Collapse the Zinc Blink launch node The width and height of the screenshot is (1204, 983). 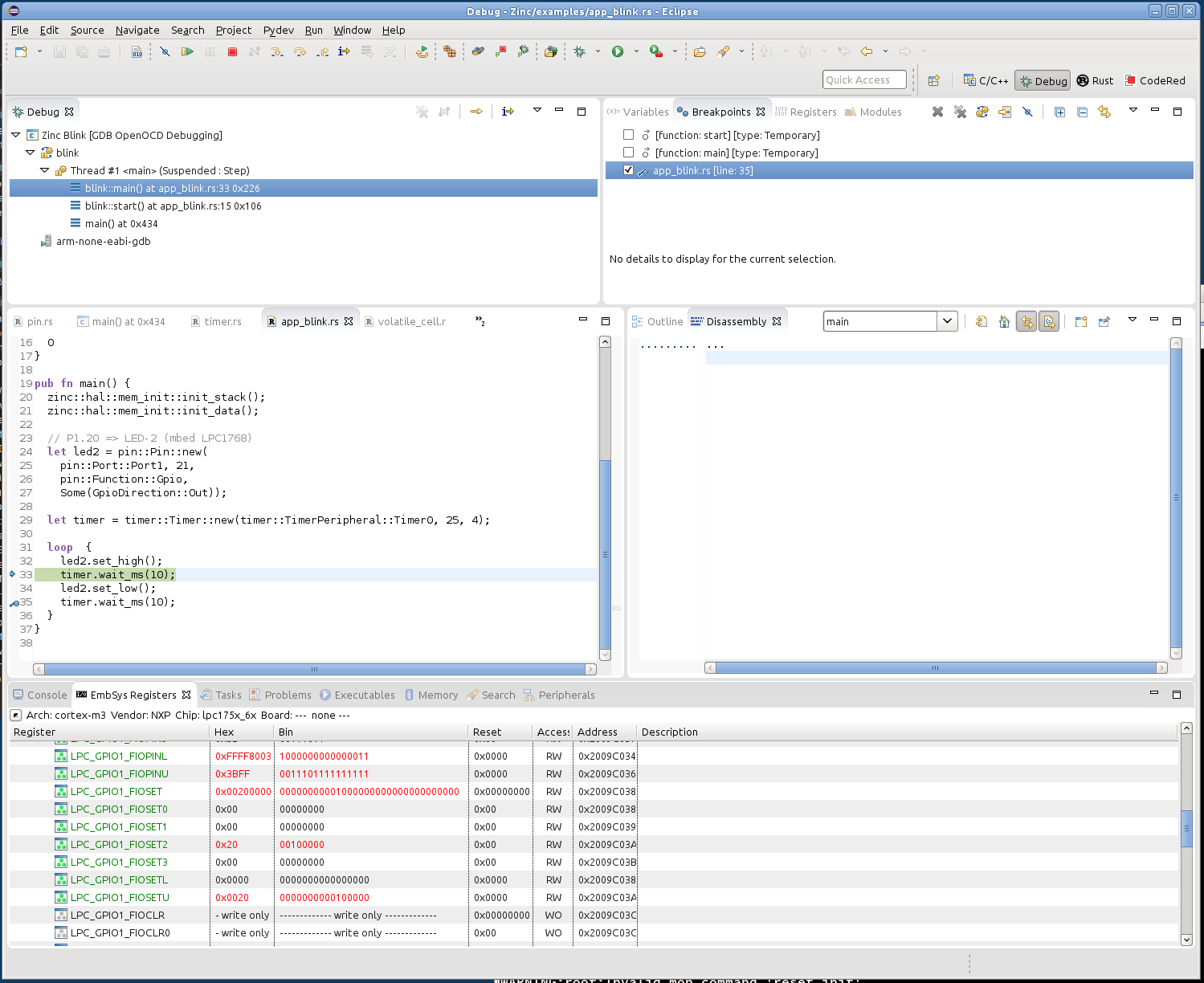16,135
